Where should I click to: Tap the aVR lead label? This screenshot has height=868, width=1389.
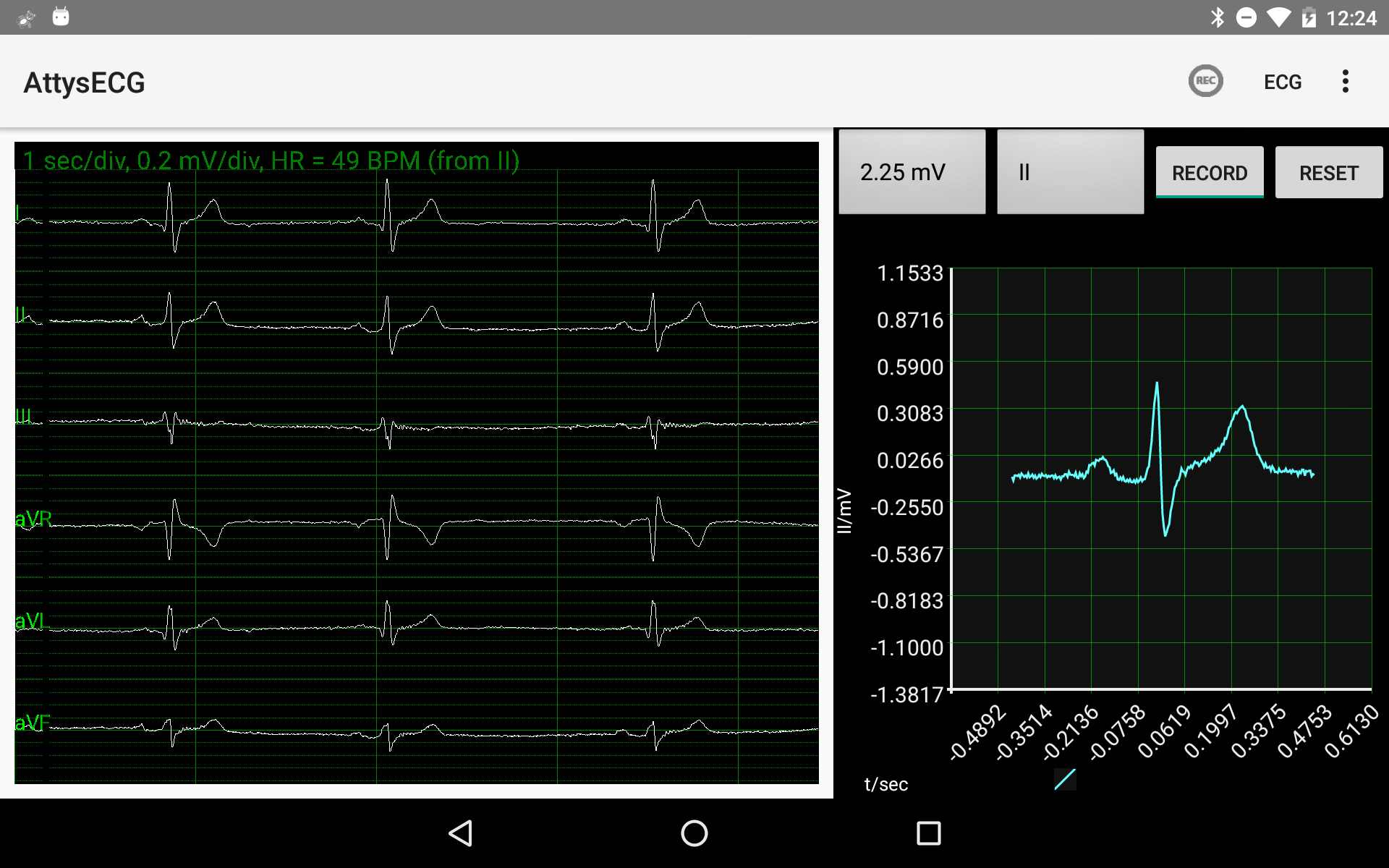click(33, 519)
